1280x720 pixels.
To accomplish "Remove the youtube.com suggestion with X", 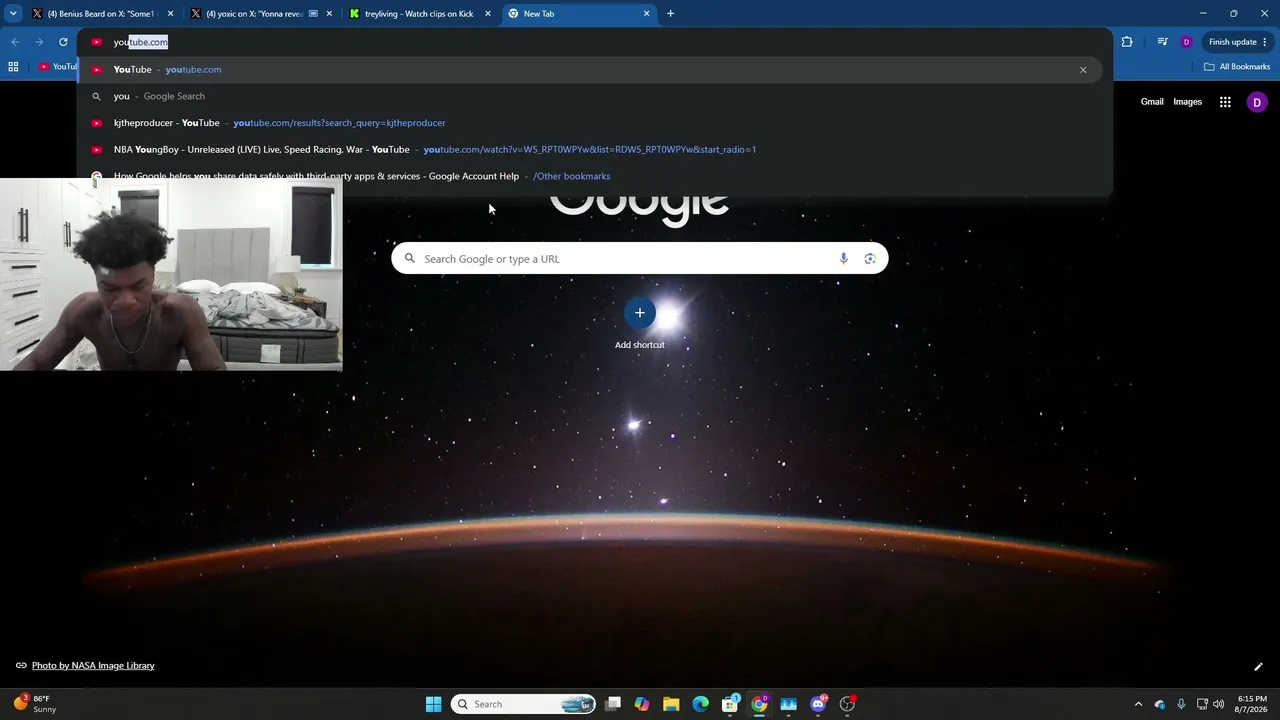I will tap(1083, 70).
